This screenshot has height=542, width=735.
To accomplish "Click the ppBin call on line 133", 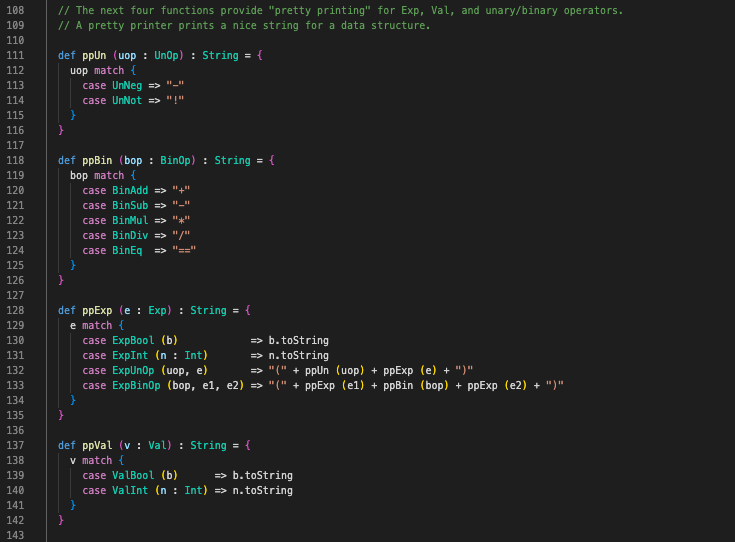I will click(x=398, y=385).
